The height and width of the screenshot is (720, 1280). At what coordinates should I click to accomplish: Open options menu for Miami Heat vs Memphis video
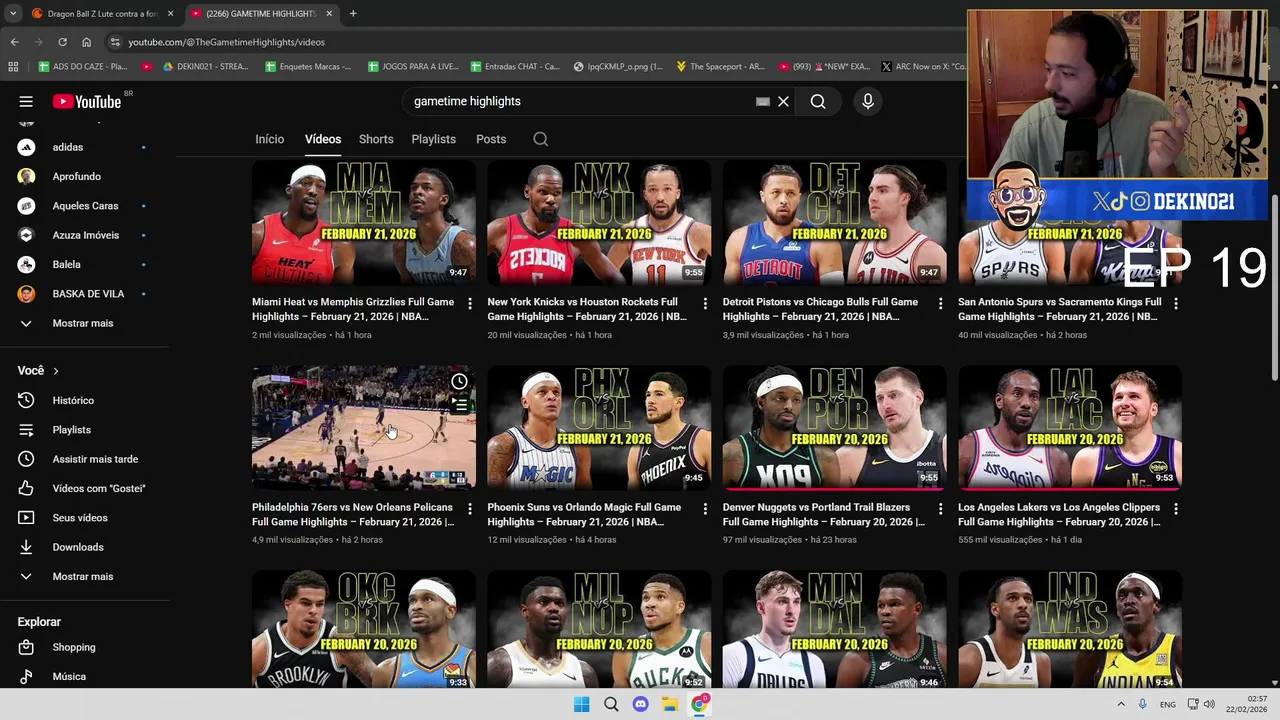tap(470, 302)
